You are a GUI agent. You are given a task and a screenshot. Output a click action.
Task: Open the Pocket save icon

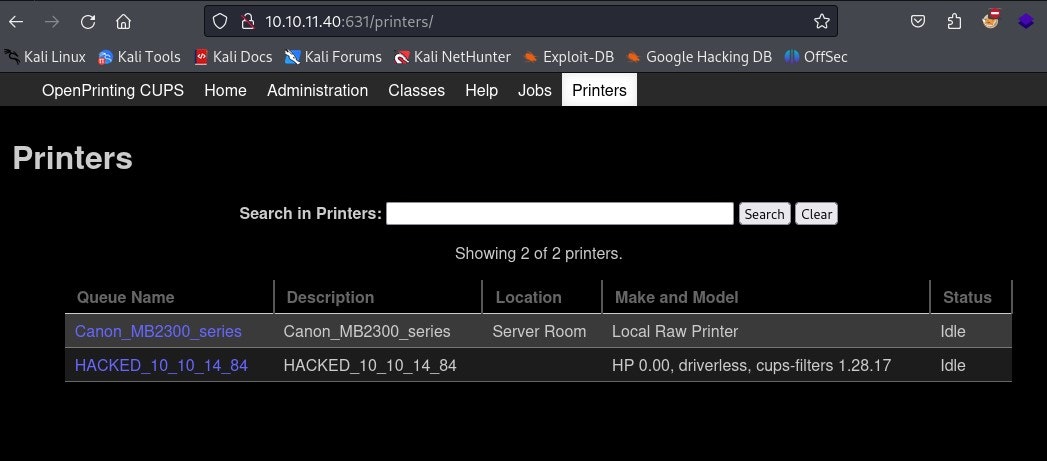click(x=918, y=21)
